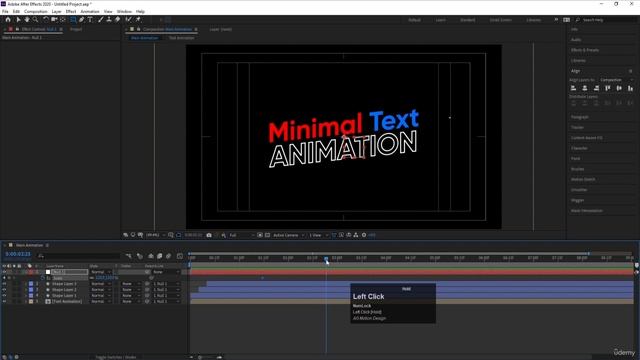Open the Effect menu

click(71, 11)
